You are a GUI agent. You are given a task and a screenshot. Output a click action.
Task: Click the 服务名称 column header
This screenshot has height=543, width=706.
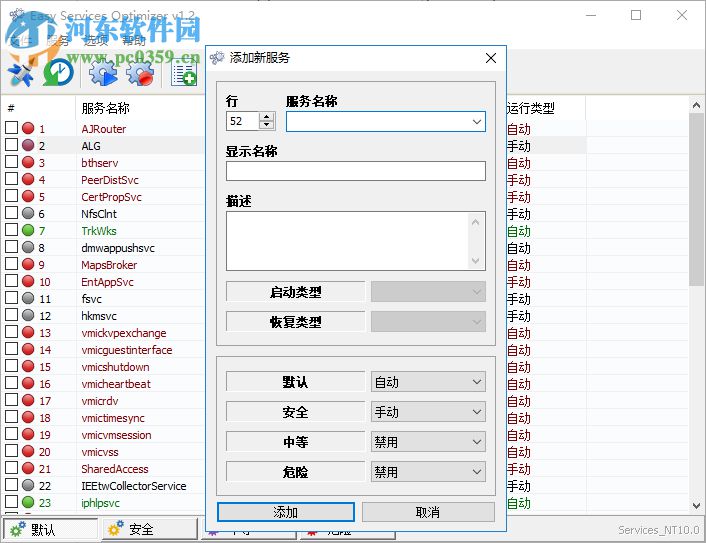pyautogui.click(x=140, y=108)
